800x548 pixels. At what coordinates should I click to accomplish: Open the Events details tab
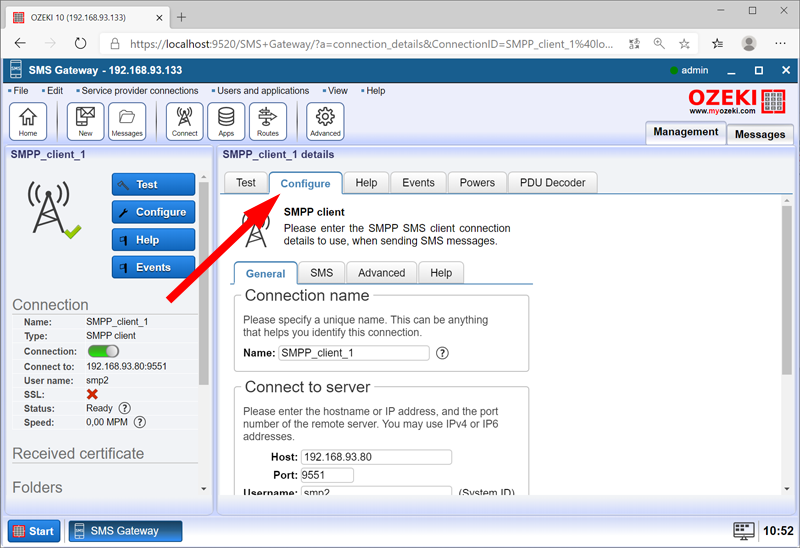pos(418,183)
